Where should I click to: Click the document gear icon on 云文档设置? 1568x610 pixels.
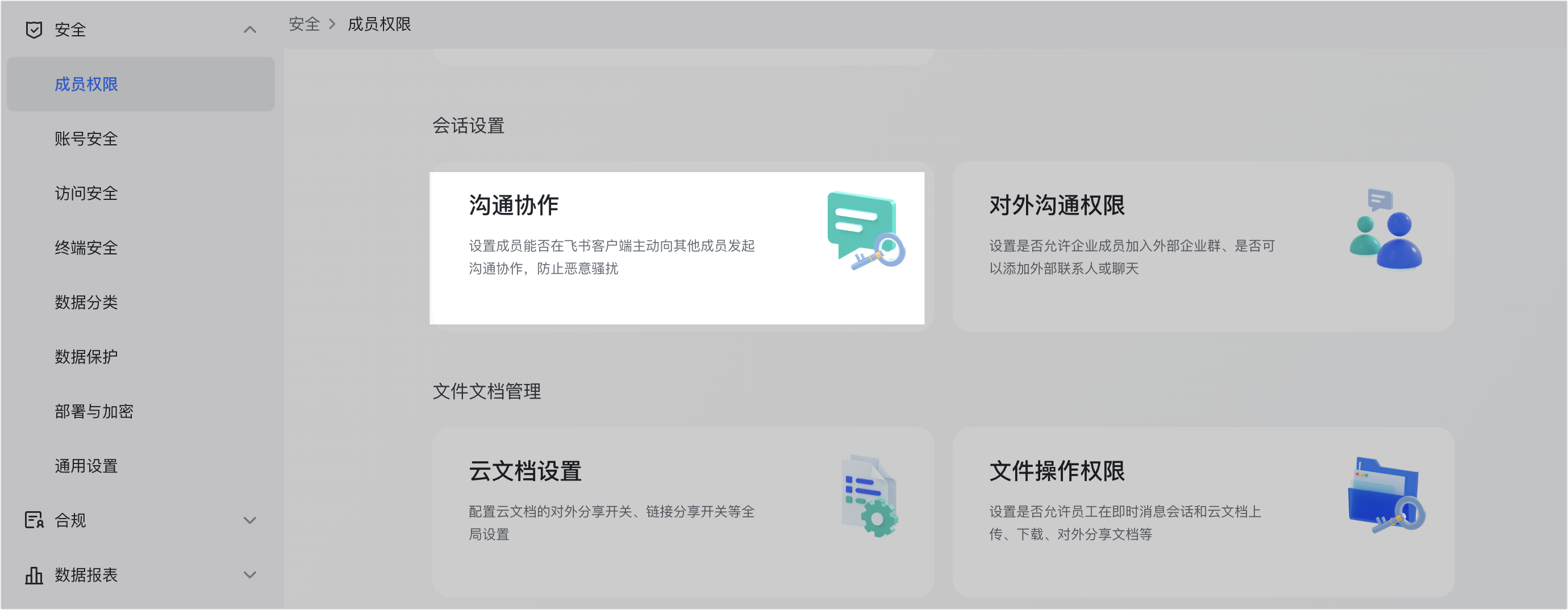tap(870, 495)
